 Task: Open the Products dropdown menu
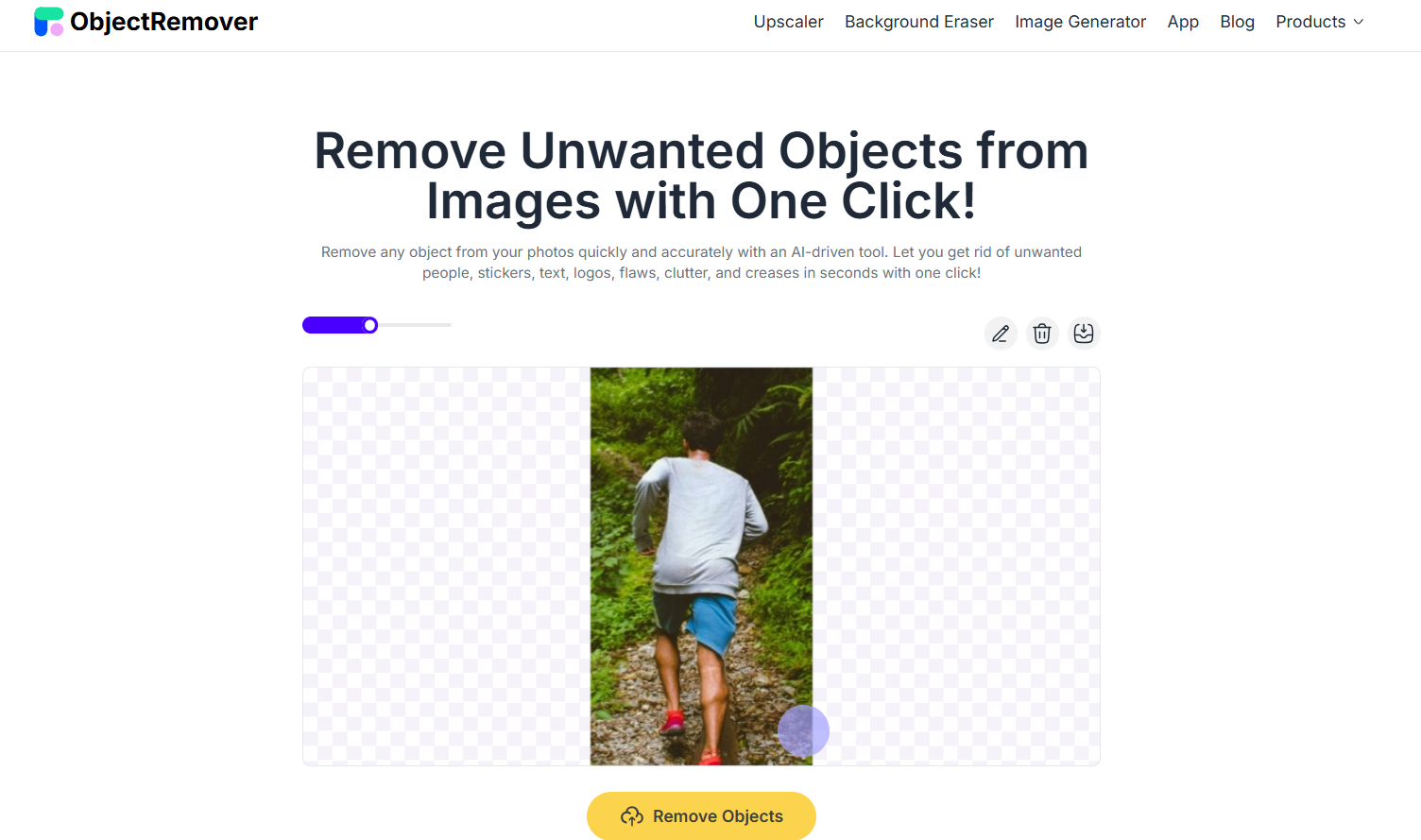pos(1320,22)
